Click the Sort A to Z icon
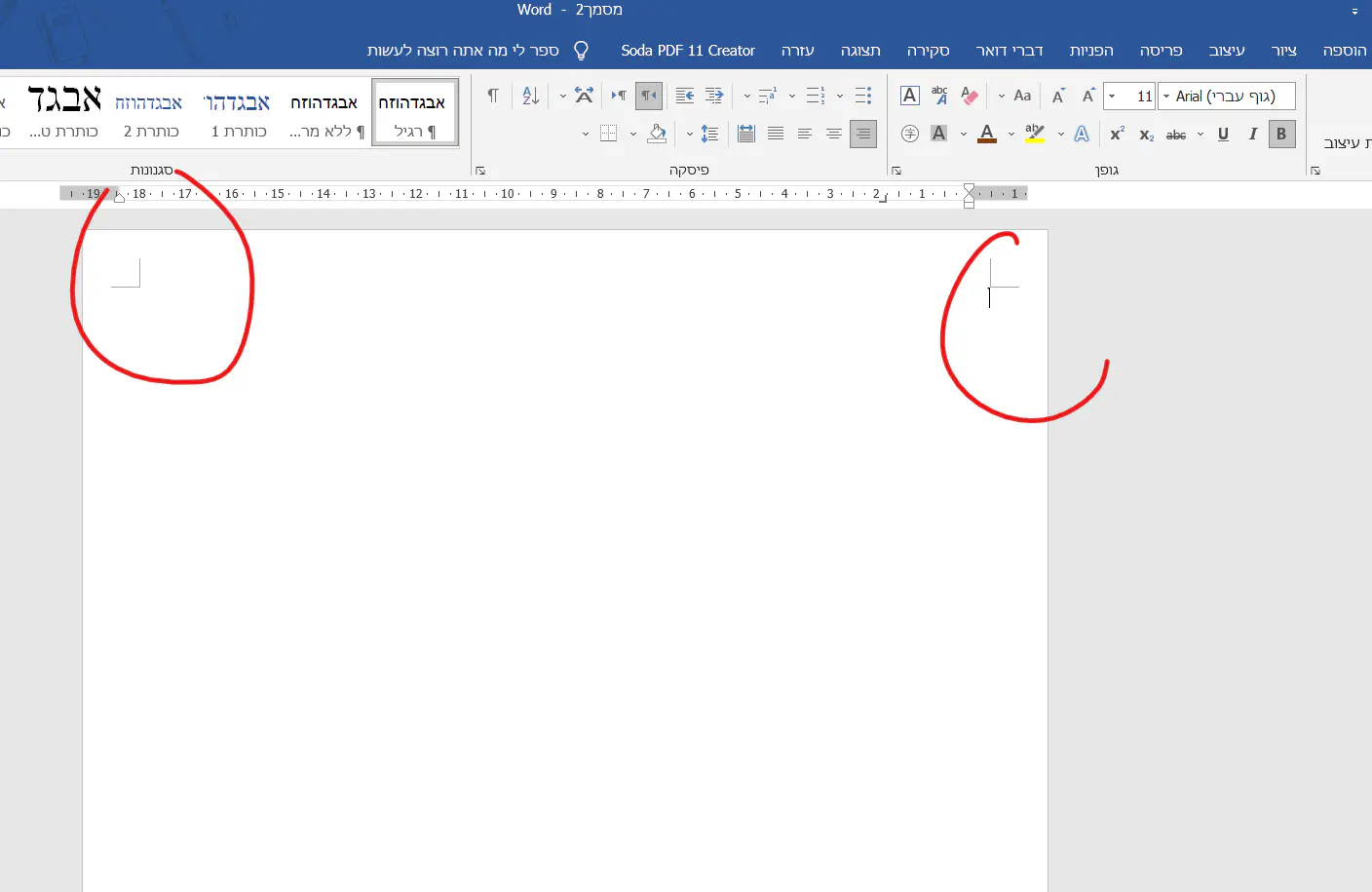1372x892 pixels. 530,96
